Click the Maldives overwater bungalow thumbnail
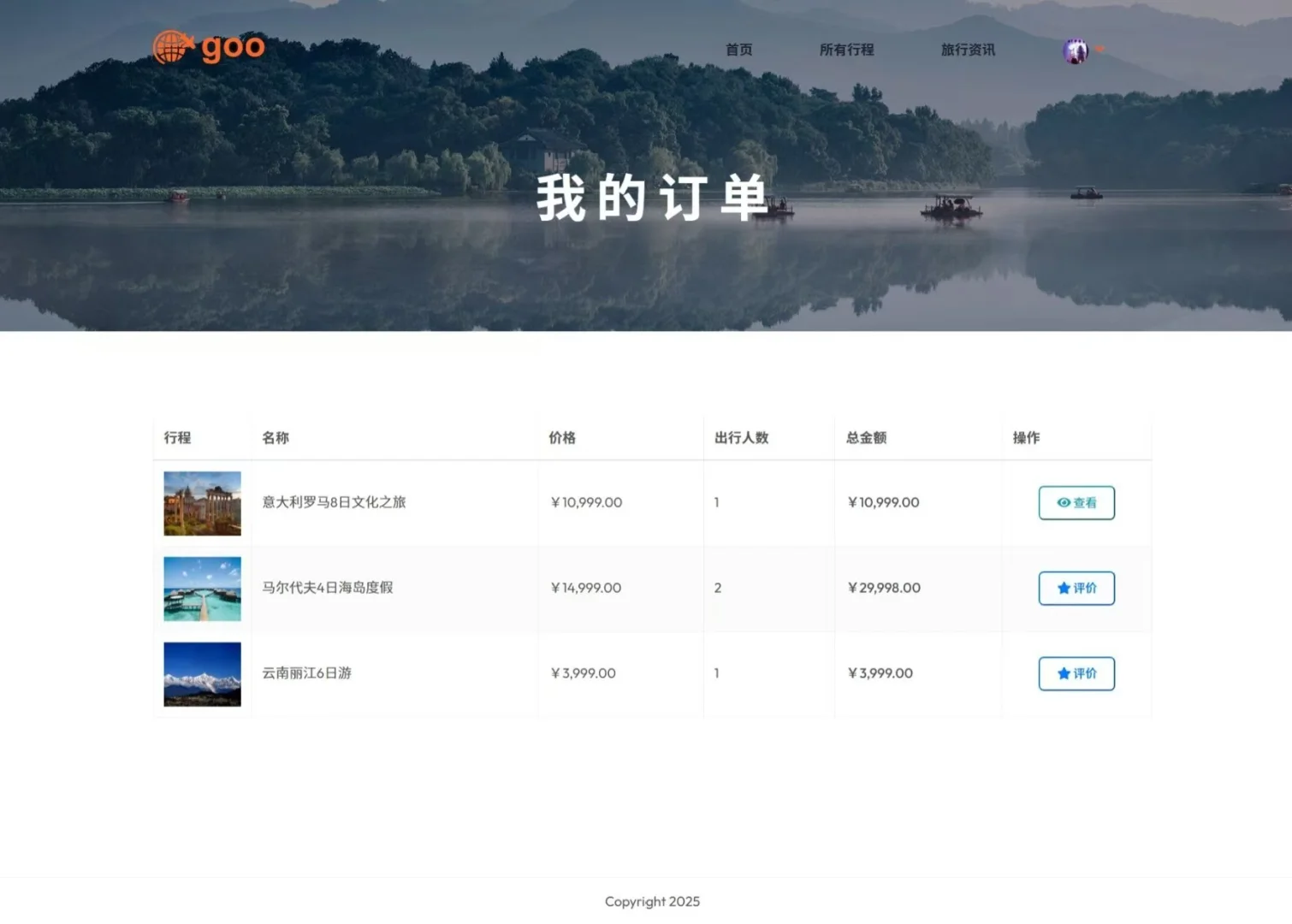 (x=201, y=589)
